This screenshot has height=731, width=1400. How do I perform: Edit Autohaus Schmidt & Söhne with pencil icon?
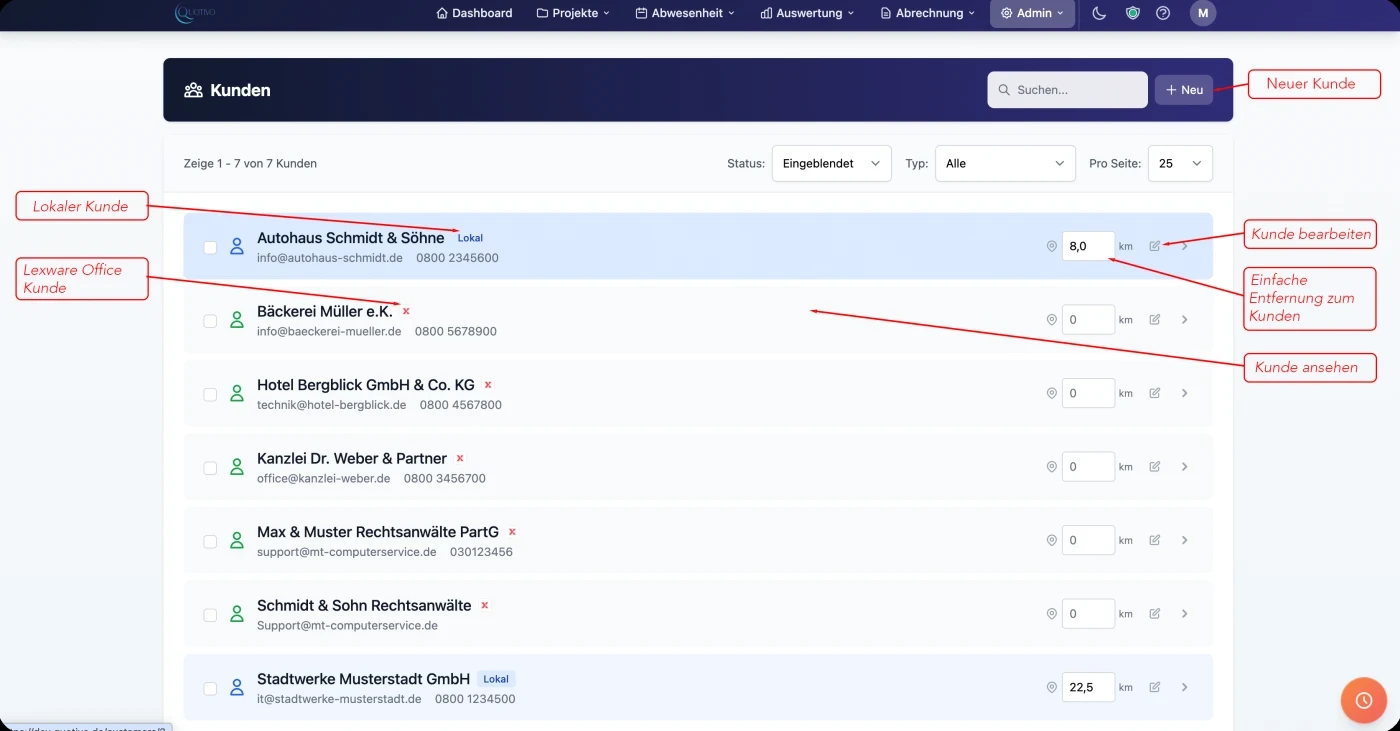tap(1155, 246)
